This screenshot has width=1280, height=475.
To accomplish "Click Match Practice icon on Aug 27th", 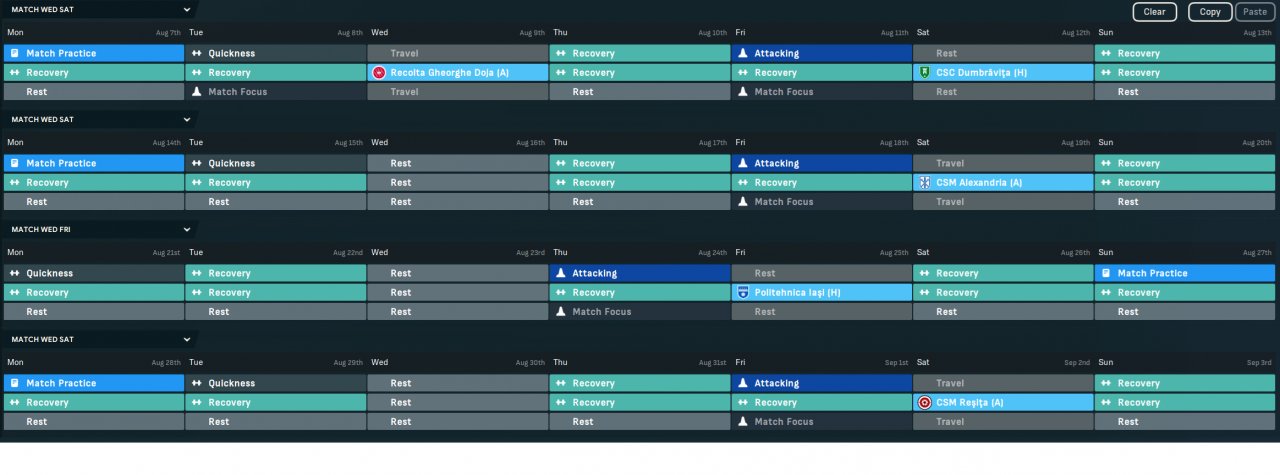I will 1106,273.
